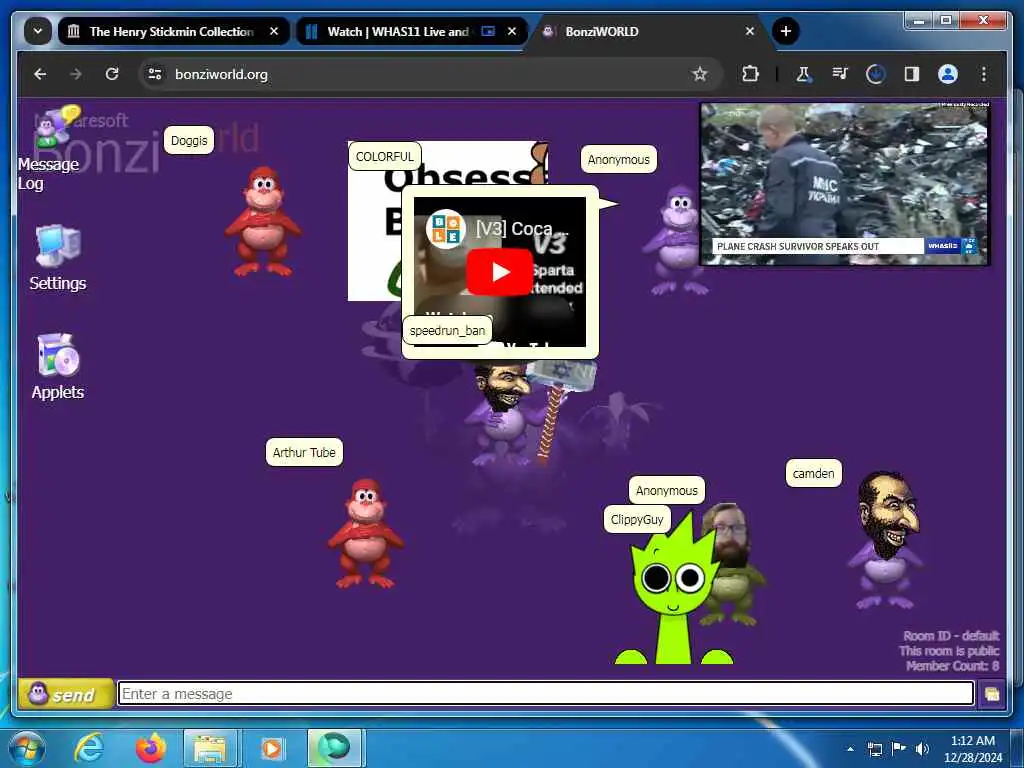Open the Chrome three-dot menu
Image resolution: width=1024 pixels, height=768 pixels.
[984, 74]
